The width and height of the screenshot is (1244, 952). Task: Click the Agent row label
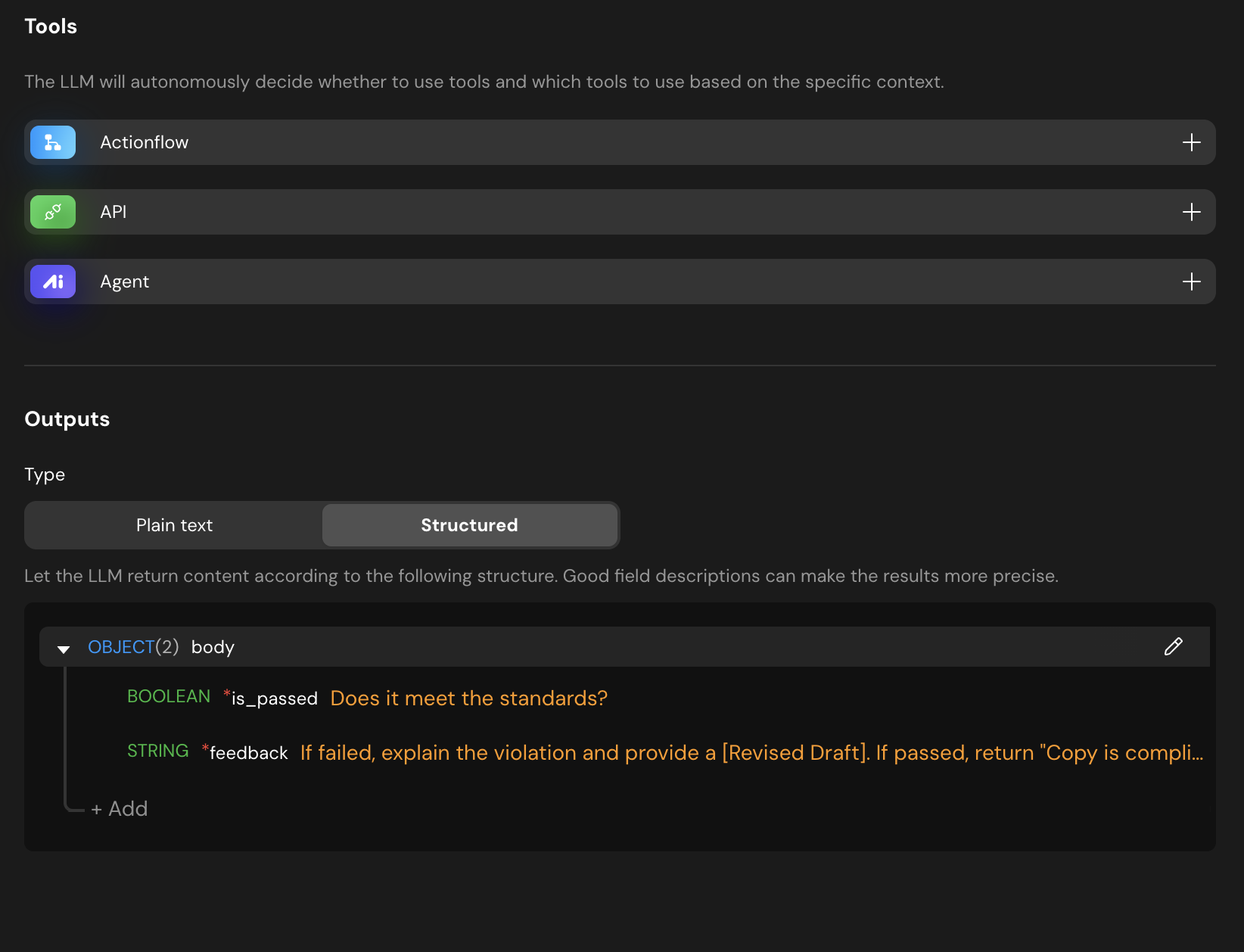(125, 282)
